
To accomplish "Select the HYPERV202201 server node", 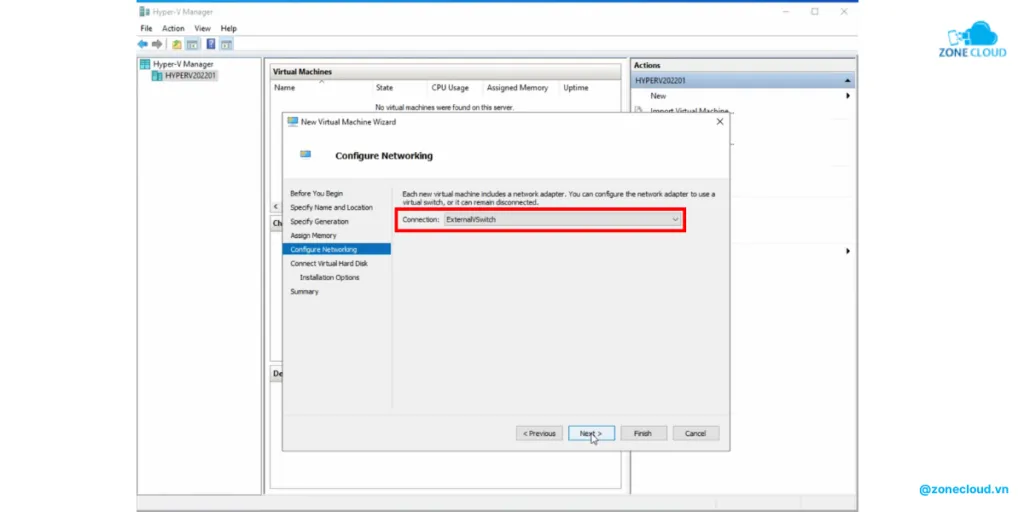I will click(190, 75).
